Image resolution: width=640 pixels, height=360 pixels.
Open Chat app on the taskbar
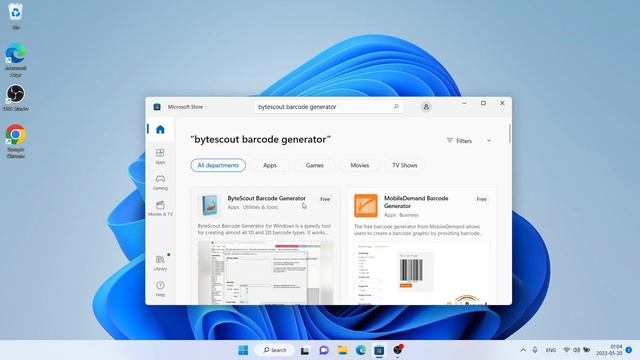(324, 350)
